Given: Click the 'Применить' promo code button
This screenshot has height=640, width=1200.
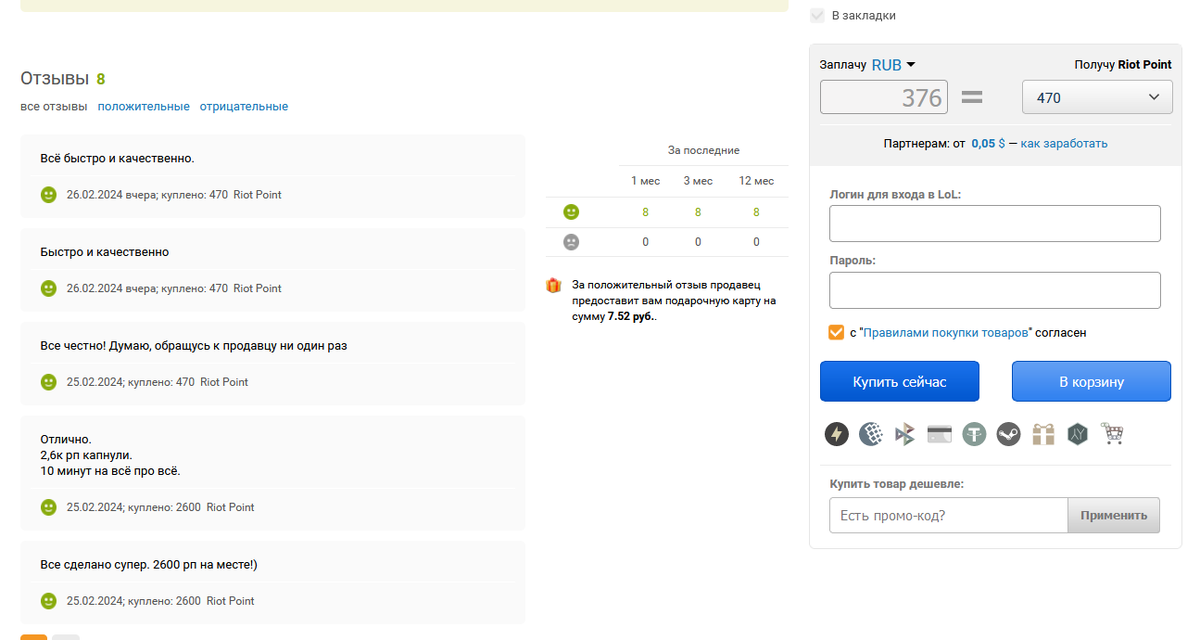Looking at the screenshot, I should point(1114,515).
